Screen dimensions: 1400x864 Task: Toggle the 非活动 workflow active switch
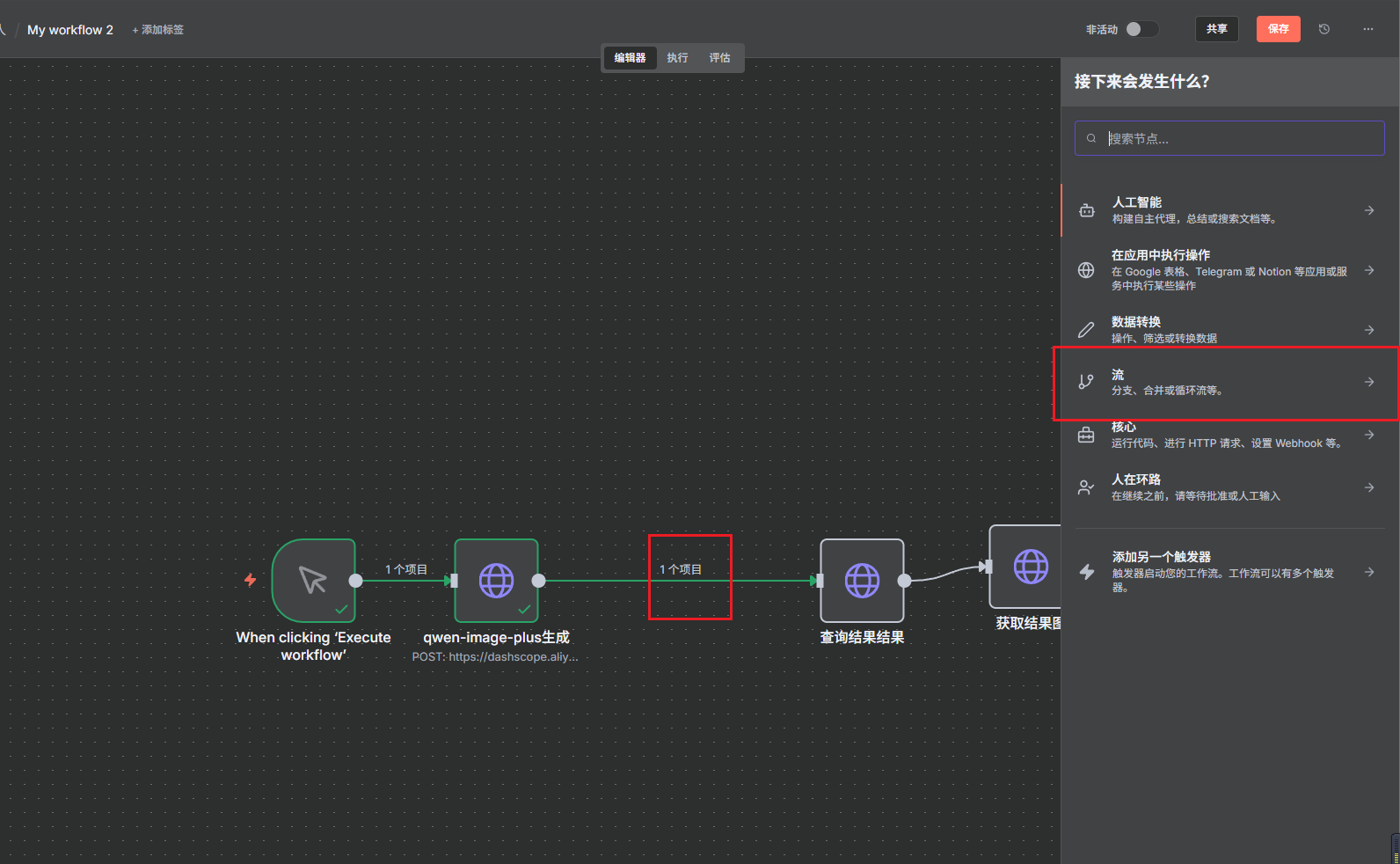(1141, 29)
